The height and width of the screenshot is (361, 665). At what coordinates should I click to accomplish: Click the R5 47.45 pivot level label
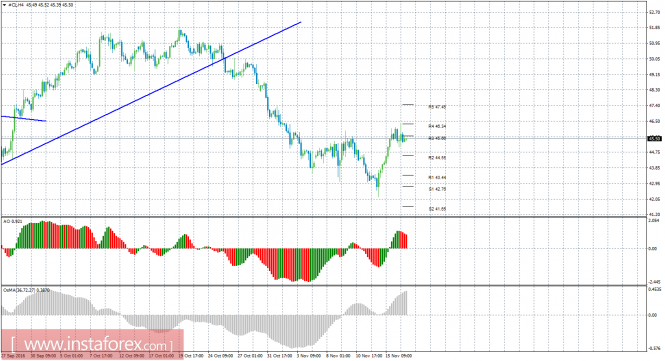(x=437, y=107)
